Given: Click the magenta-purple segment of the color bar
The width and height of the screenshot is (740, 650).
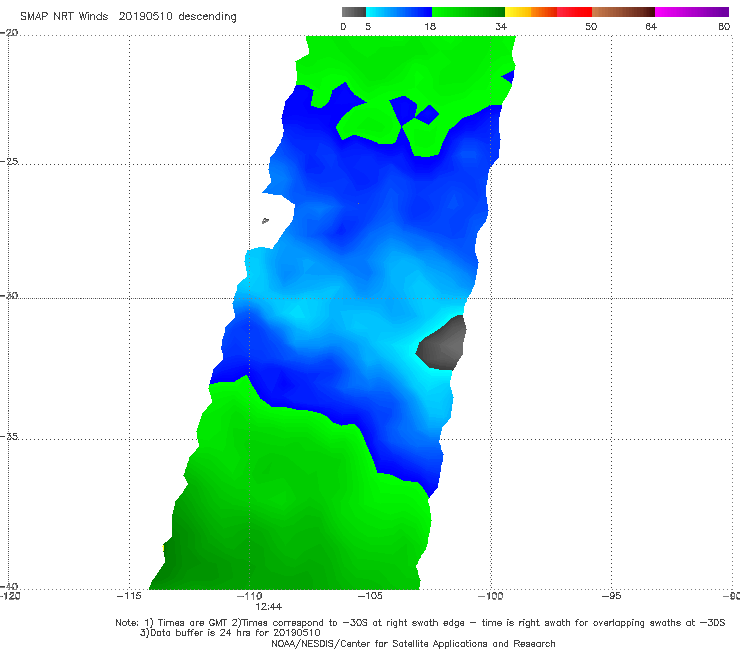Looking at the screenshot, I should click(692, 12).
